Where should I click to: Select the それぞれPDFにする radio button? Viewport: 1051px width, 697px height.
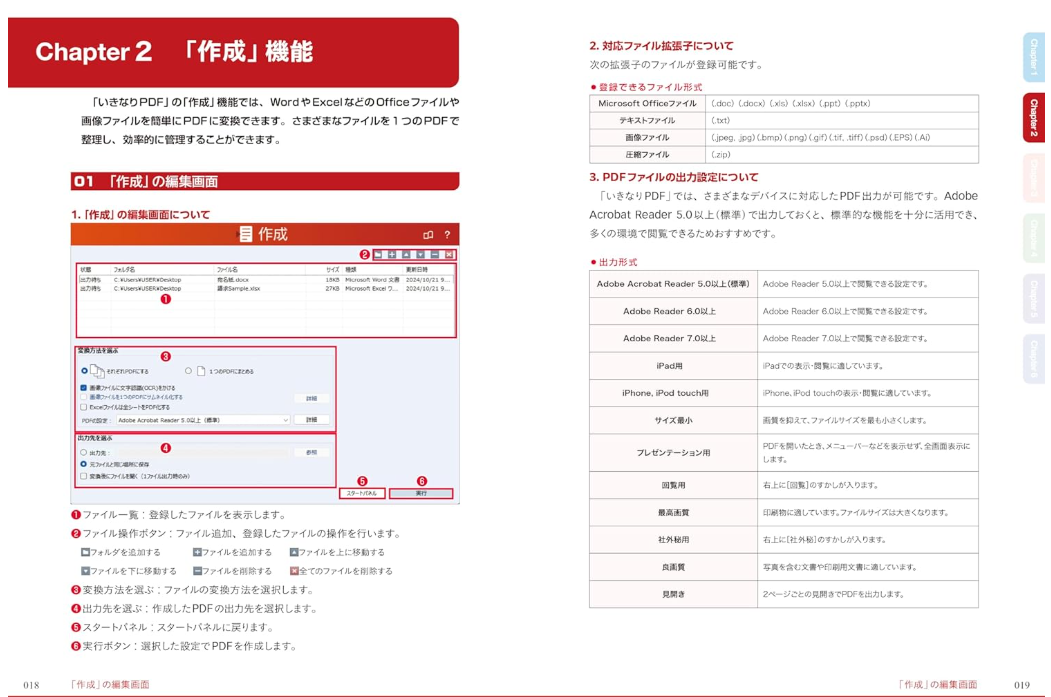coord(84,371)
